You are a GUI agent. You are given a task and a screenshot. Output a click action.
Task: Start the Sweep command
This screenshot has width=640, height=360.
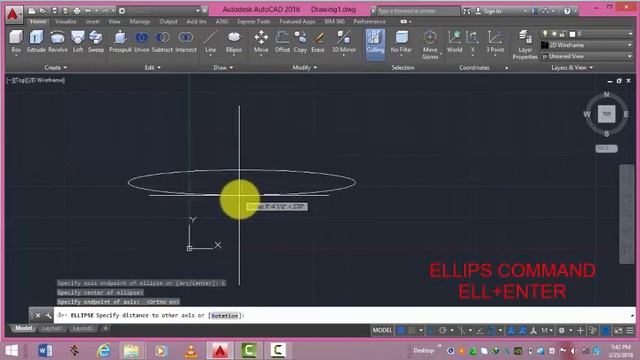tap(96, 42)
